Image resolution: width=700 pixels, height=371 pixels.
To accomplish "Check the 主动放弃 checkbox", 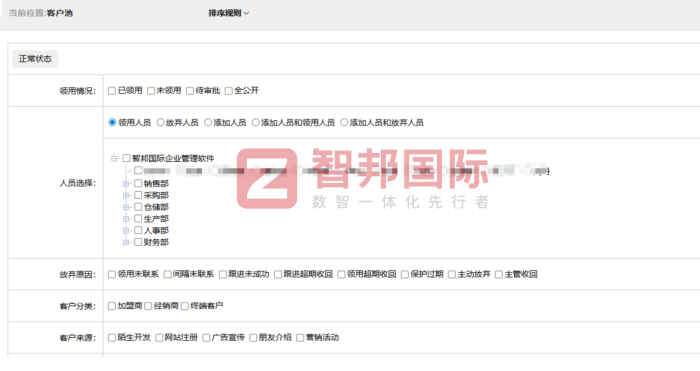I will coord(452,274).
